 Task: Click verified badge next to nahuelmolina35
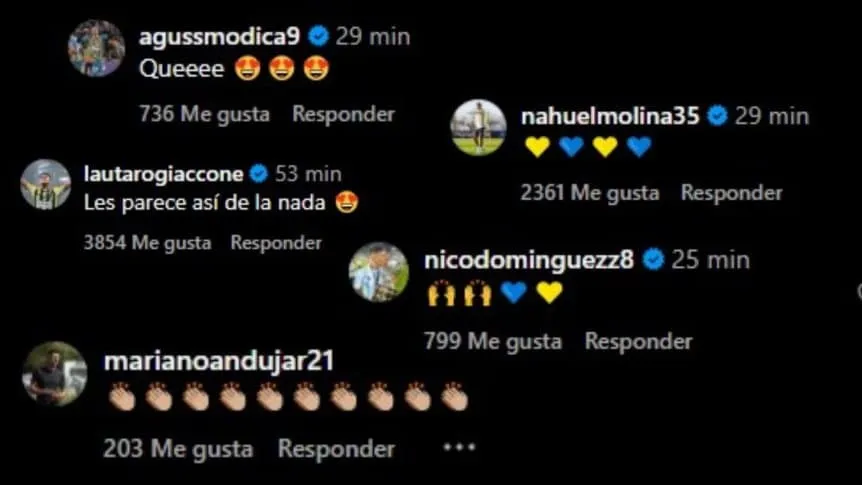click(717, 115)
